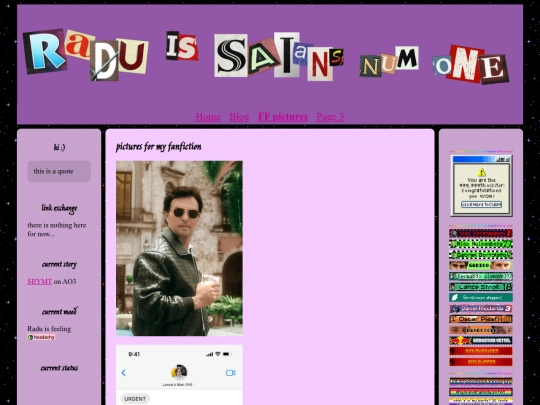Click the 'current mood' heading
The image size is (540, 405).
pos(59,312)
